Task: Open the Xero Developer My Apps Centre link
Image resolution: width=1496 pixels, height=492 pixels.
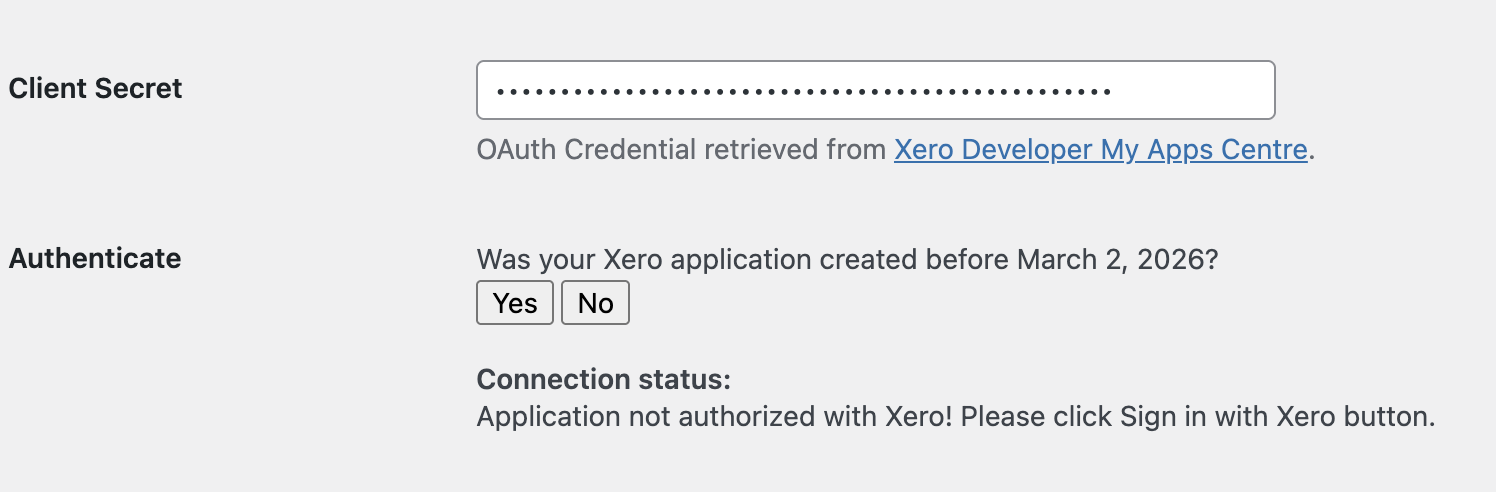Action: (x=1100, y=150)
